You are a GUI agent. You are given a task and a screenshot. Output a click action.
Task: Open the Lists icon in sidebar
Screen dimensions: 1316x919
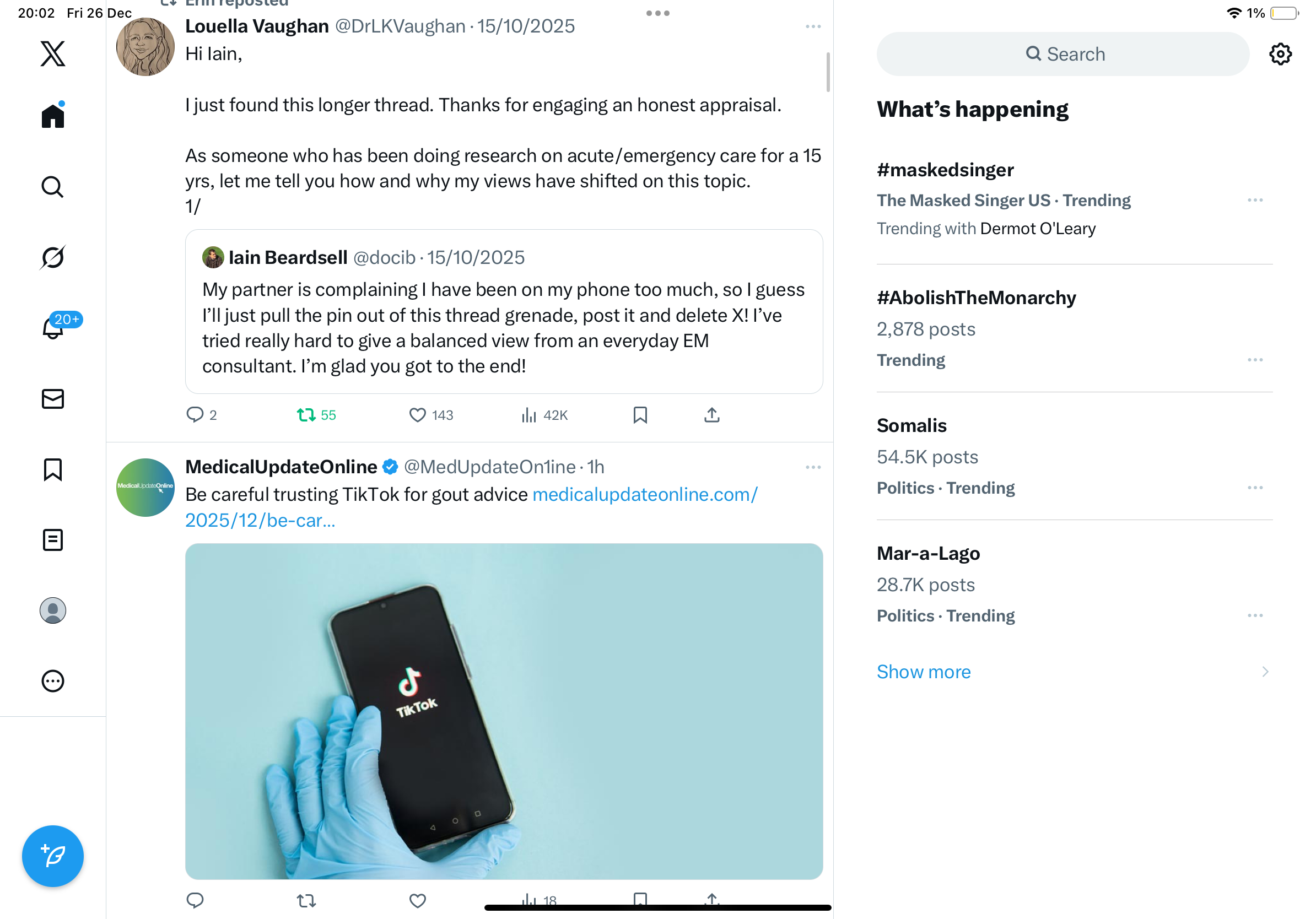pyautogui.click(x=53, y=540)
